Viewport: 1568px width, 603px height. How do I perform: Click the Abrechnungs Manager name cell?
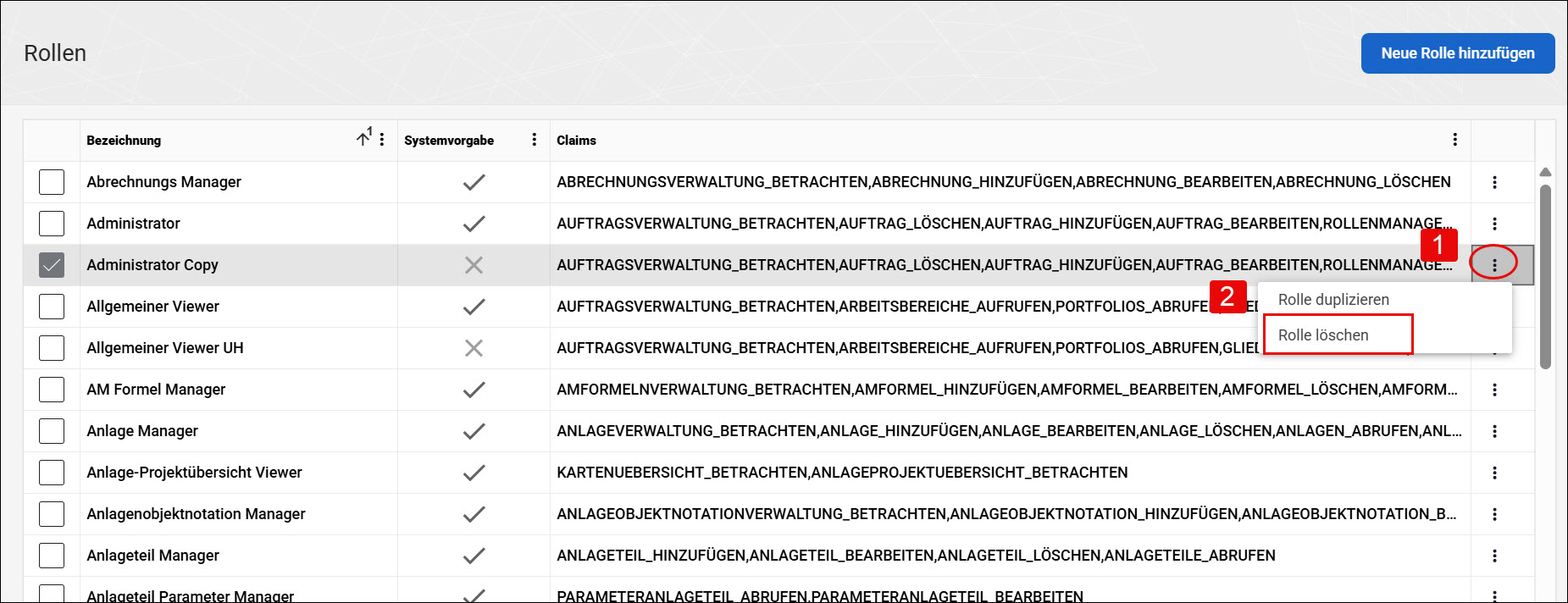click(x=239, y=182)
